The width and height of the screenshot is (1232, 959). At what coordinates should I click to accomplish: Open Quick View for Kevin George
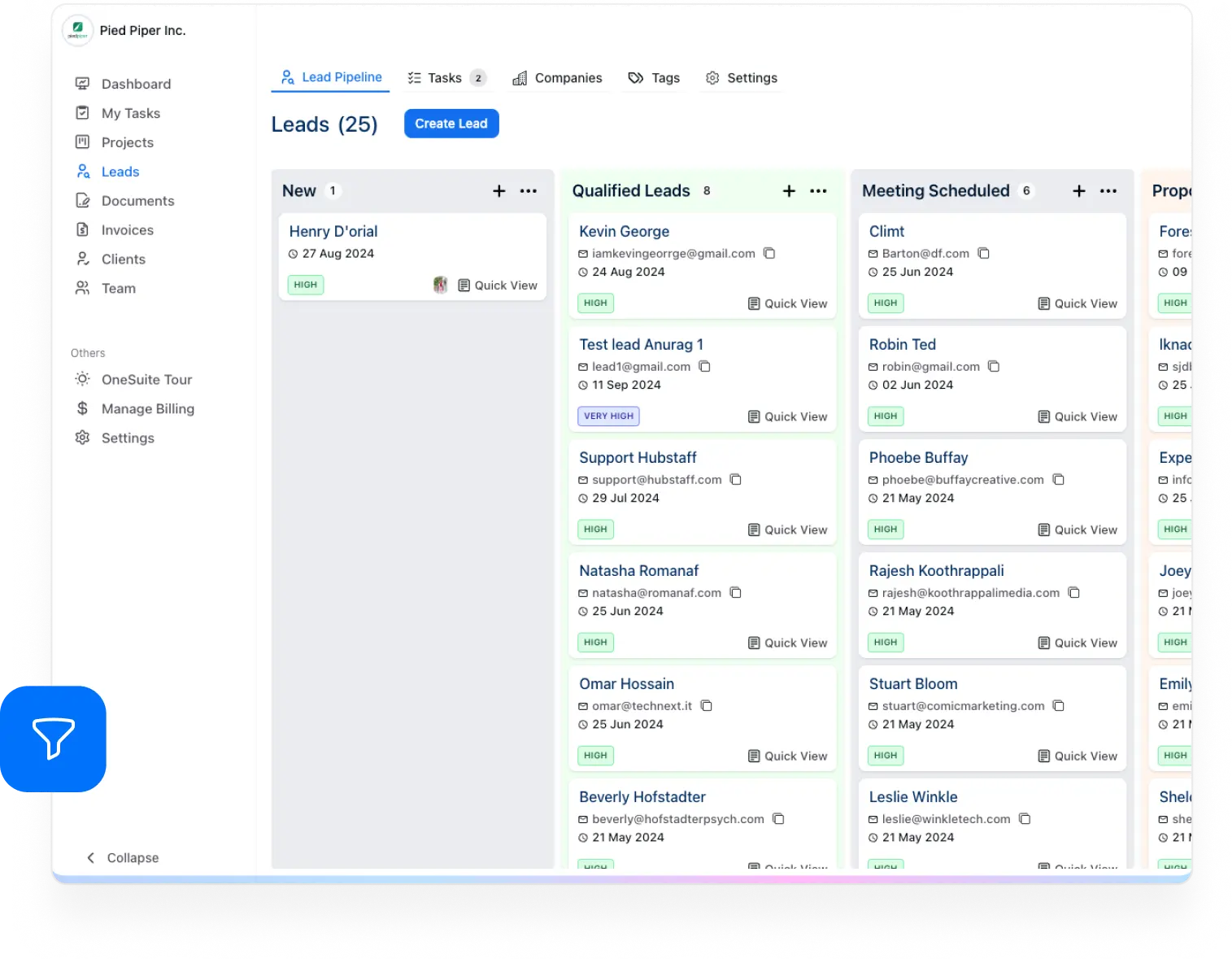point(787,303)
